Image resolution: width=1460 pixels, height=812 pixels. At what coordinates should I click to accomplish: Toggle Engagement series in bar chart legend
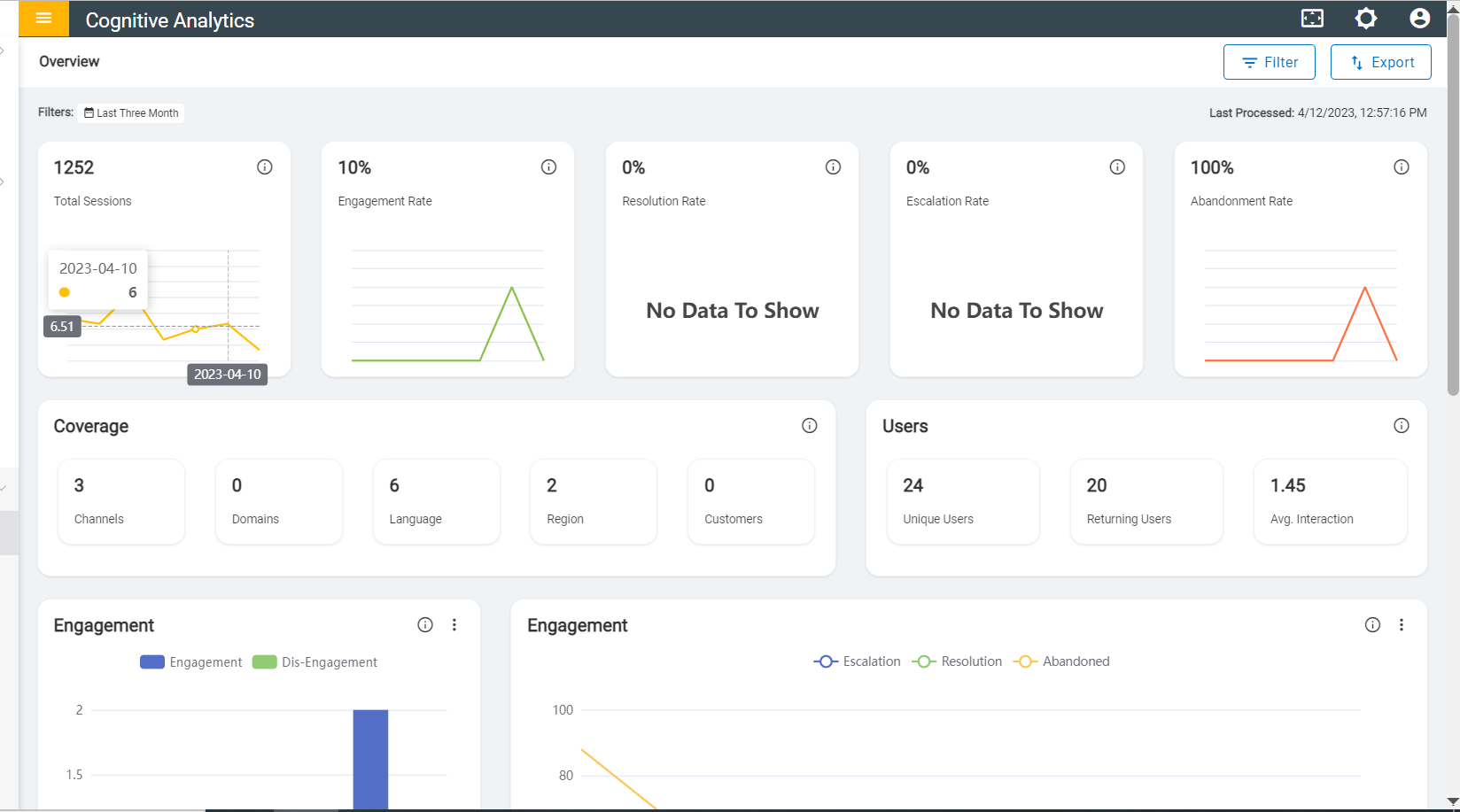[191, 662]
